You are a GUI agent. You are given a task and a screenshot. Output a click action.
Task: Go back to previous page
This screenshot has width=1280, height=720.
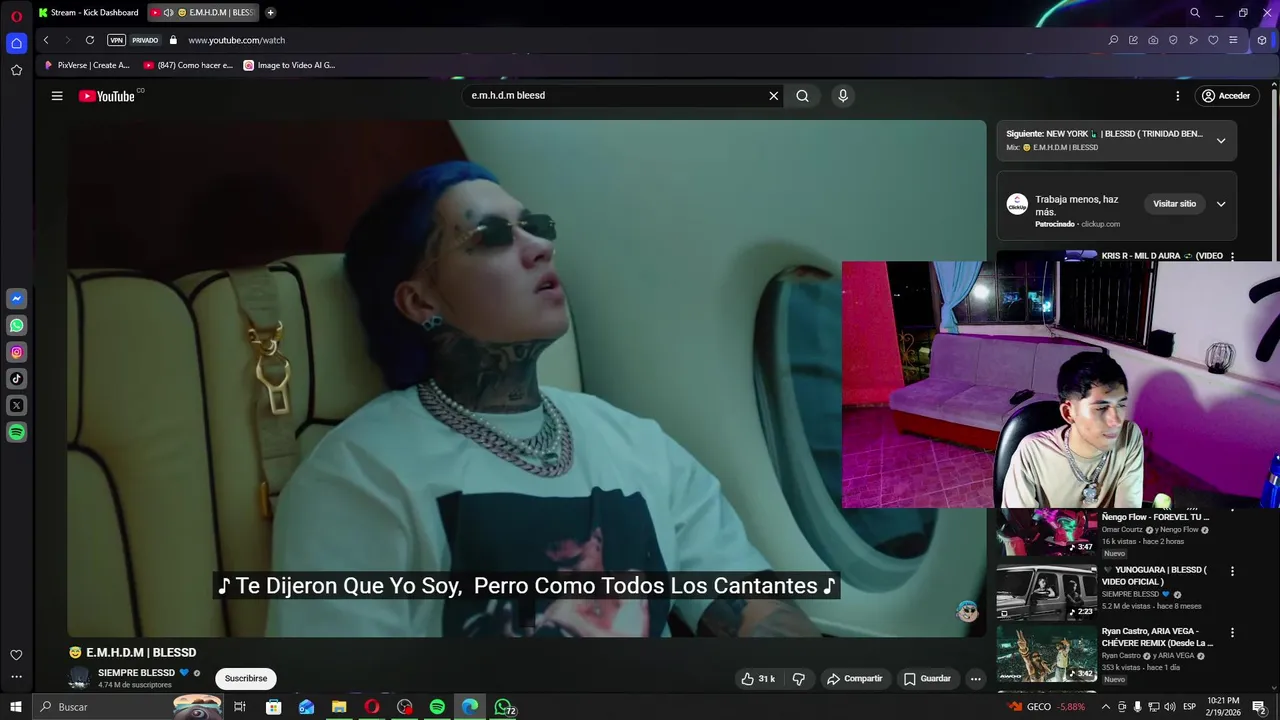coord(46,40)
